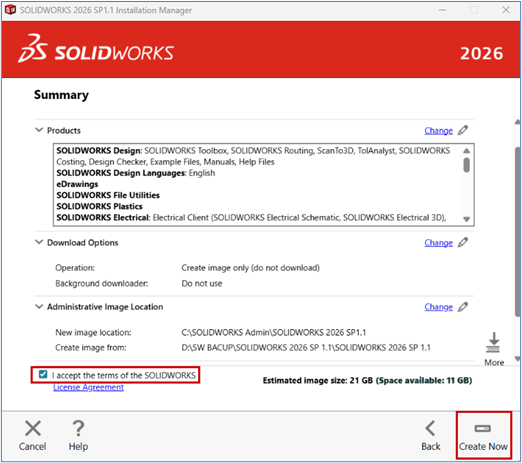This screenshot has height=463, width=522.
Task: Toggle the accept license terms checkbox
Action: click(43, 374)
